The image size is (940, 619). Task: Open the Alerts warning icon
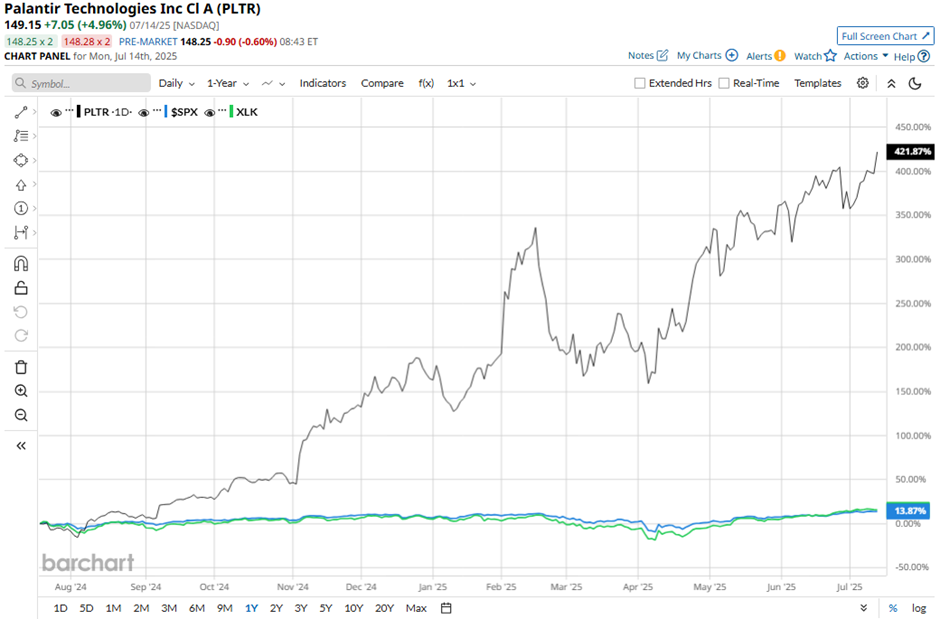[779, 56]
